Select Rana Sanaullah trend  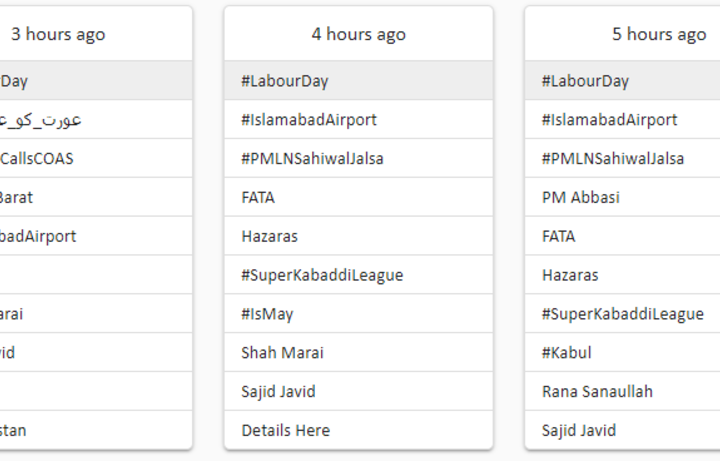(x=623, y=391)
